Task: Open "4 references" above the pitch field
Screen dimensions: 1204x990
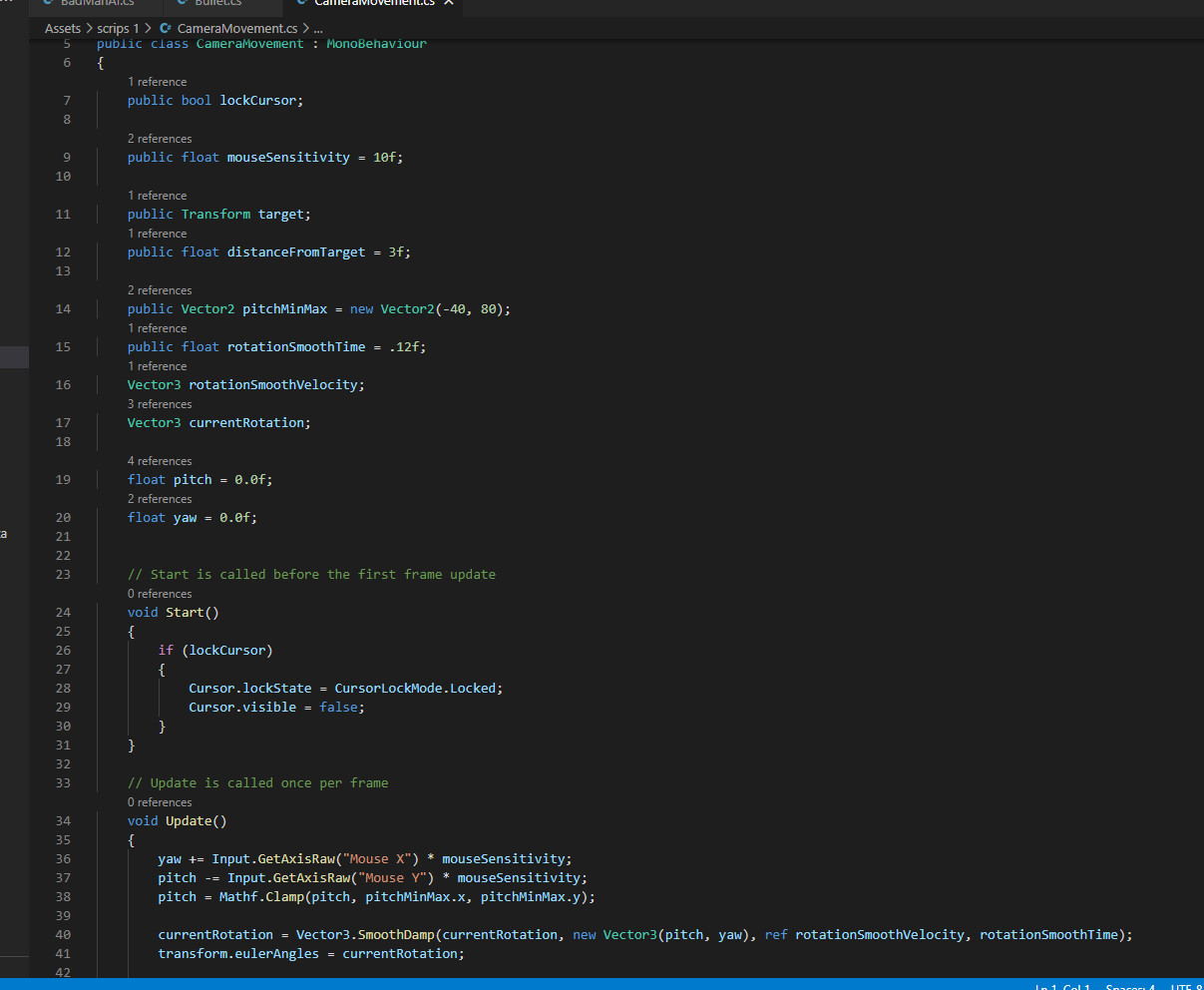Action: [x=160, y=460]
